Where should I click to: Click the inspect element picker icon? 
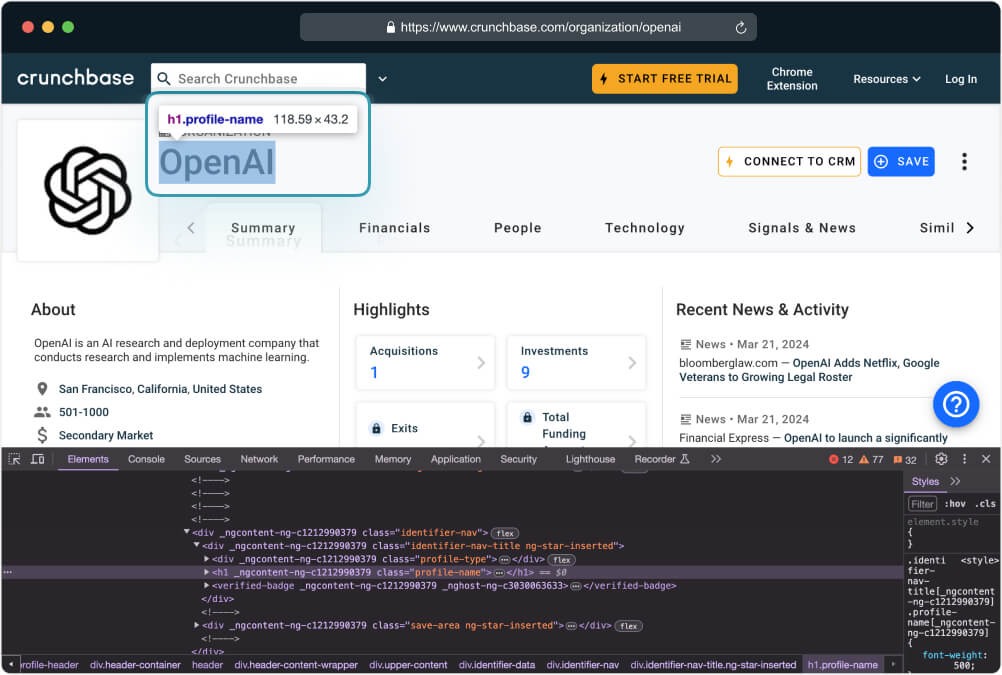pyautogui.click(x=14, y=459)
